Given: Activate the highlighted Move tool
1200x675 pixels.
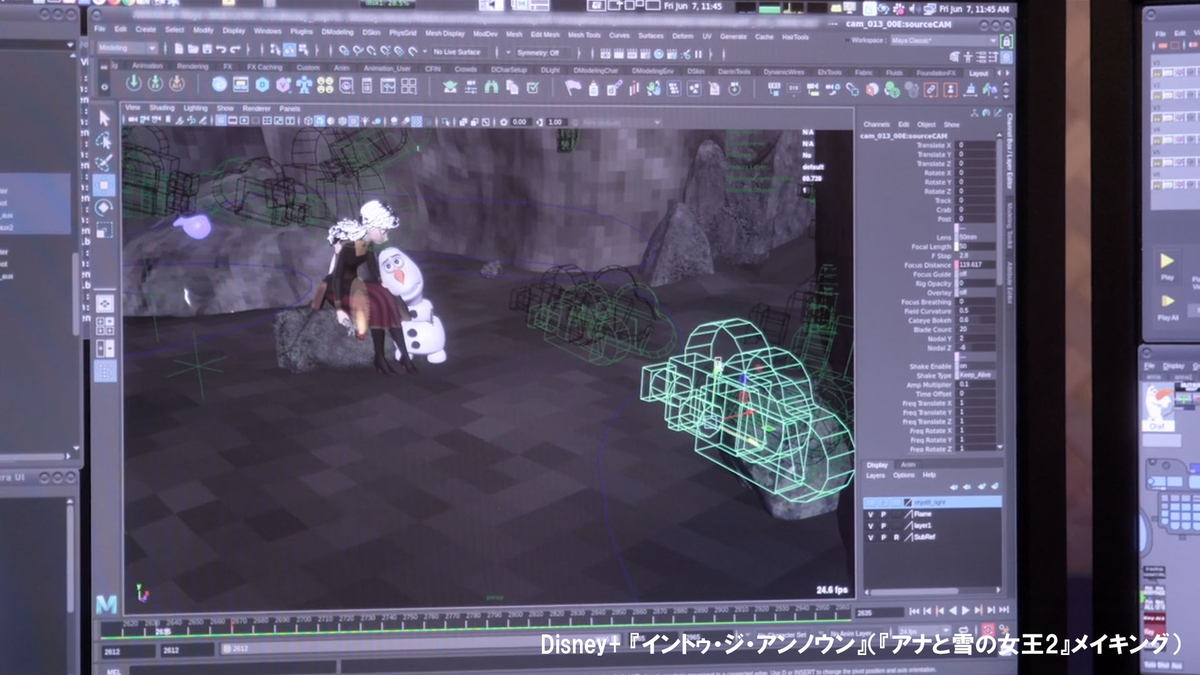Looking at the screenshot, I should pos(105,185).
